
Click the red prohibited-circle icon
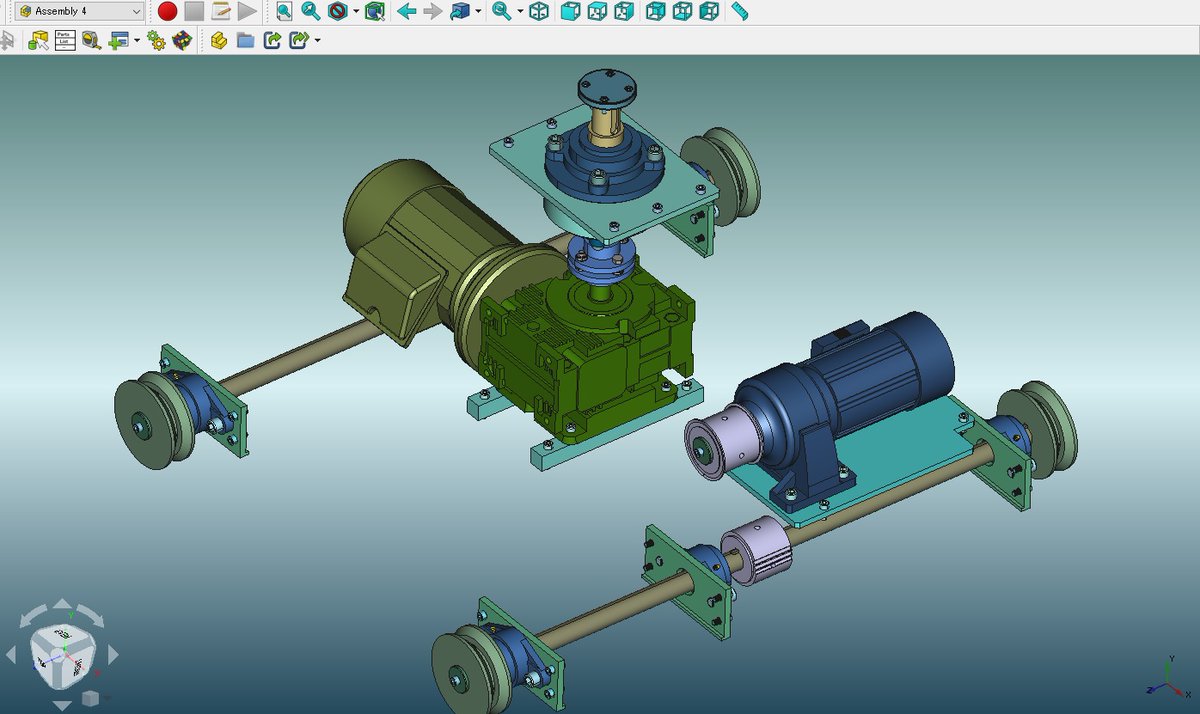tap(338, 12)
